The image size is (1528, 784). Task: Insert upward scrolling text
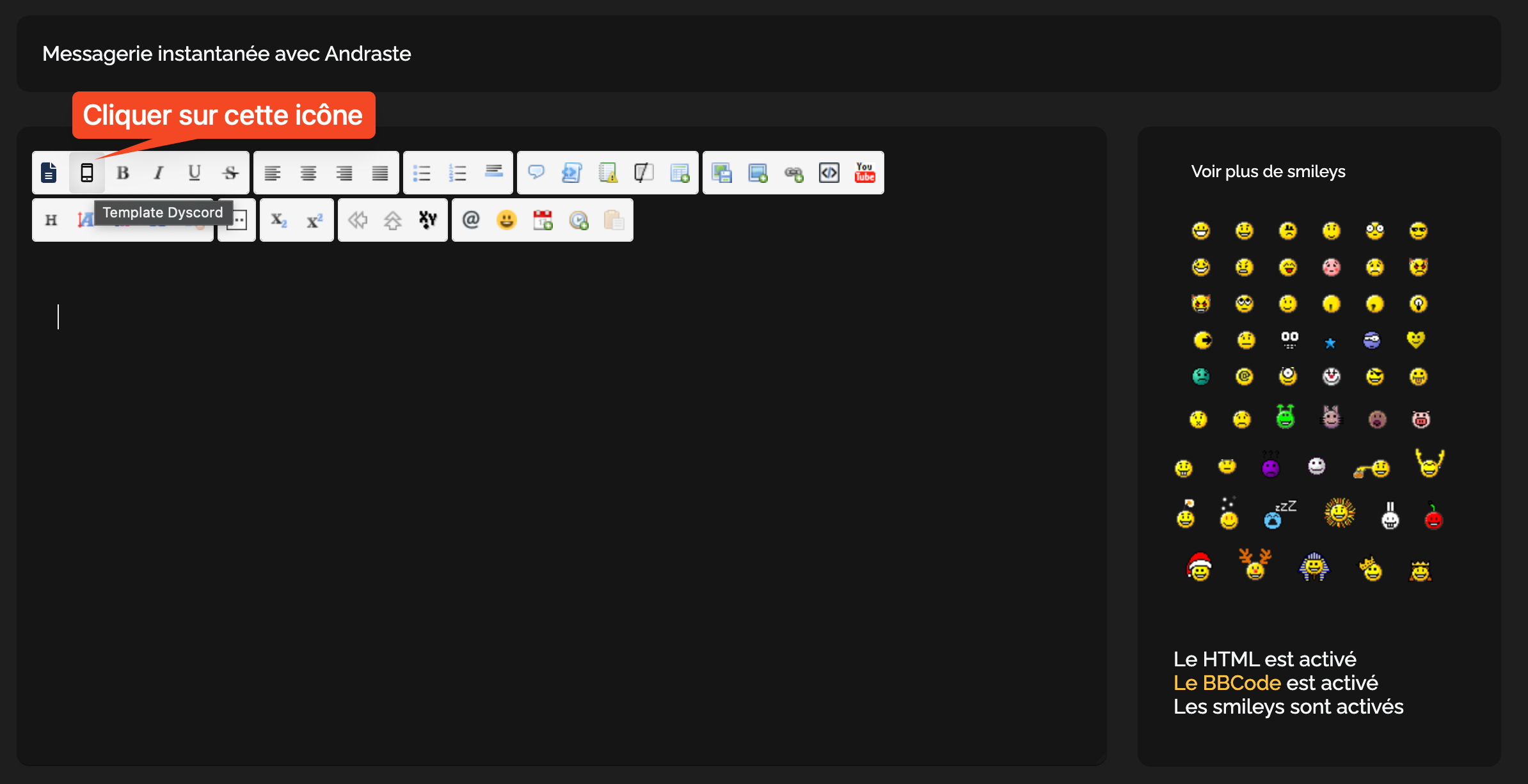[x=393, y=220]
